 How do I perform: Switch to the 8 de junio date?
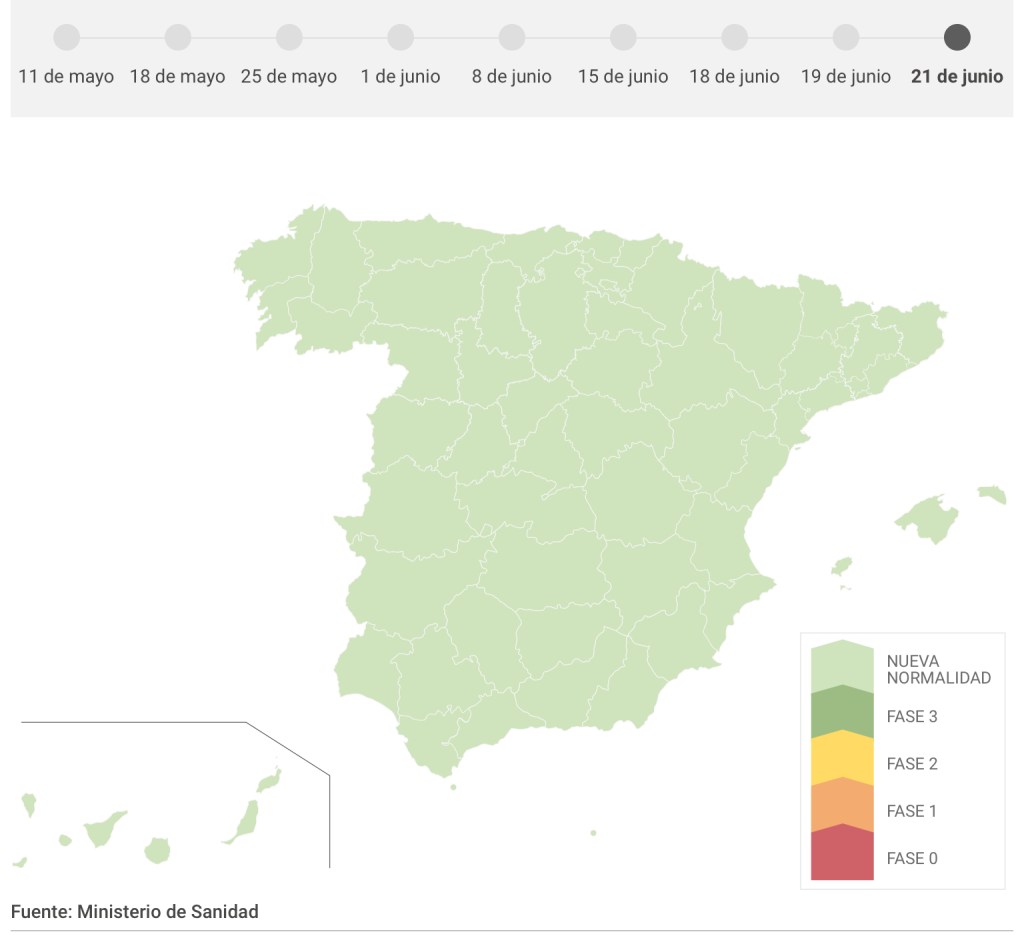coord(512,38)
